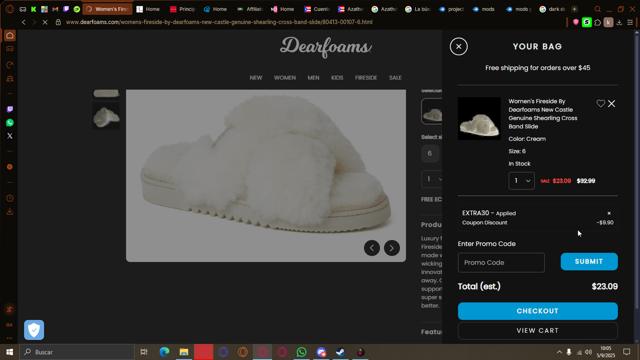The width and height of the screenshot is (640, 360).
Task: Open the NEW menu
Action: 256,78
